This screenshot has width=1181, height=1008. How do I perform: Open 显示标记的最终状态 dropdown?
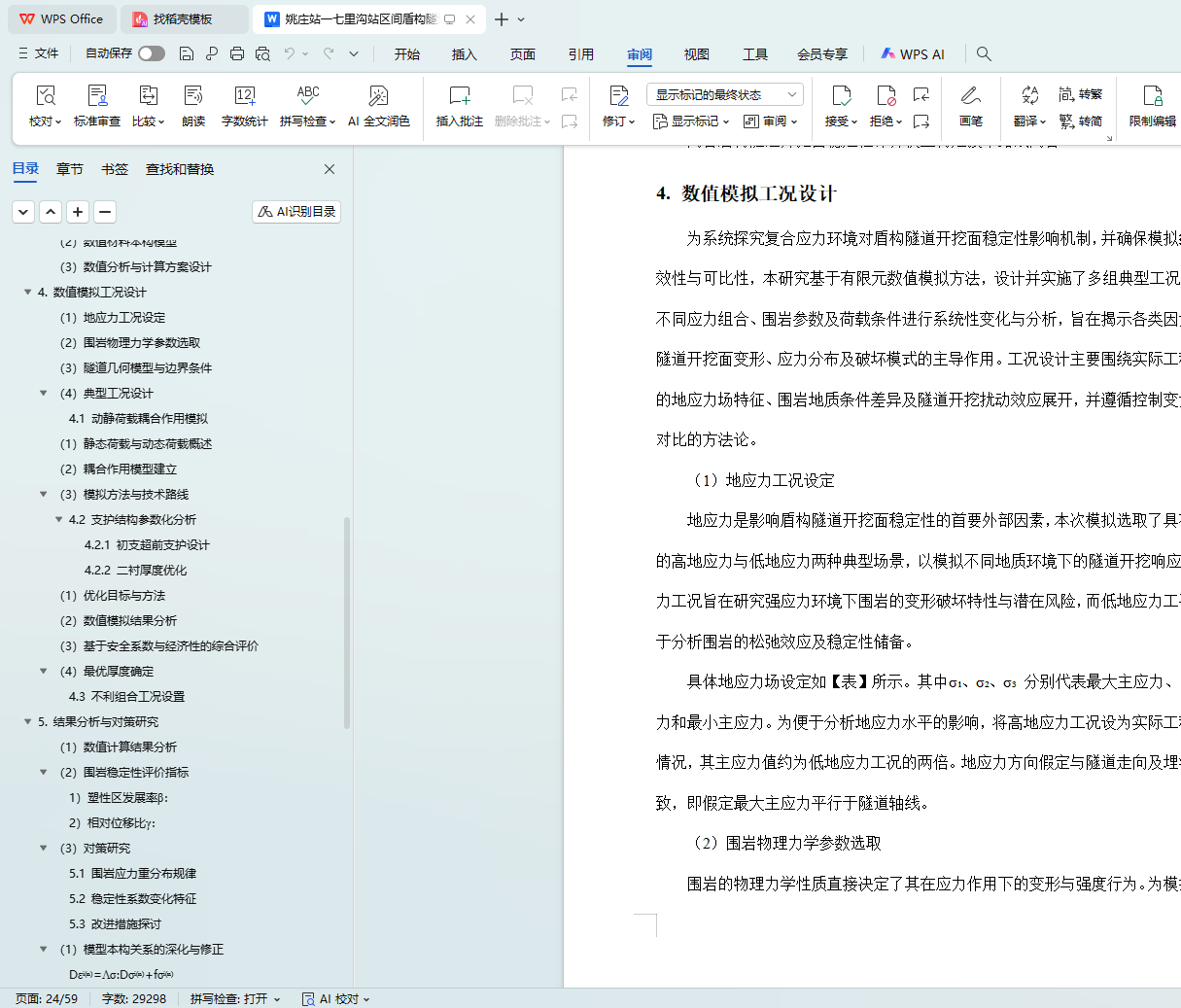(724, 94)
